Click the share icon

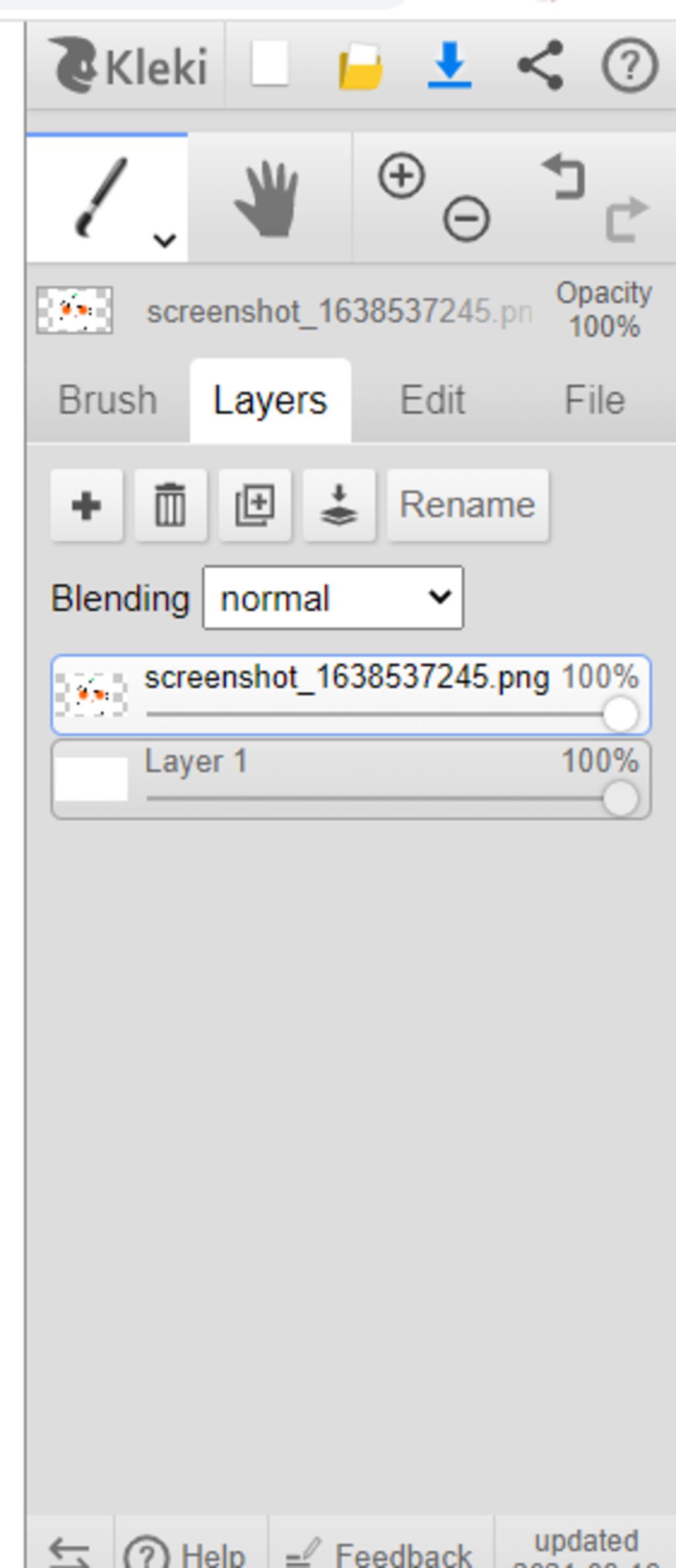click(540, 65)
